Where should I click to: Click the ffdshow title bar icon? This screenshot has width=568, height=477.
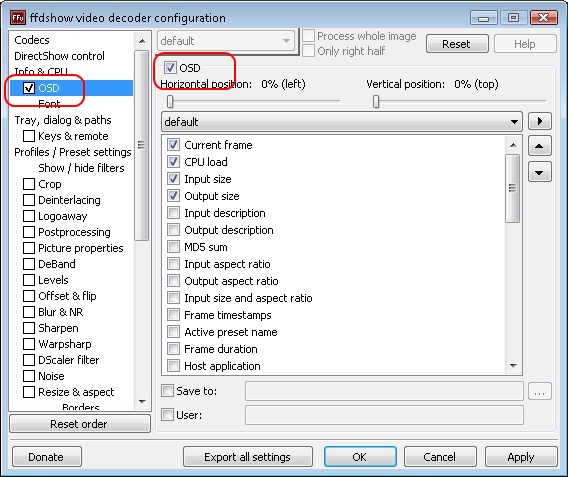coord(18,17)
